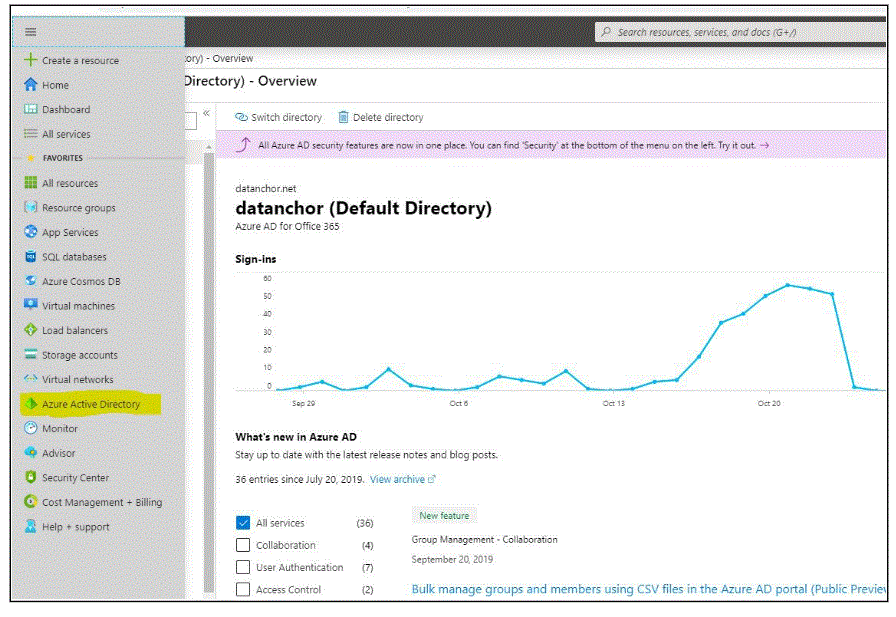
Task: Select Azure Active Directory in the sidebar
Action: [x=91, y=404]
